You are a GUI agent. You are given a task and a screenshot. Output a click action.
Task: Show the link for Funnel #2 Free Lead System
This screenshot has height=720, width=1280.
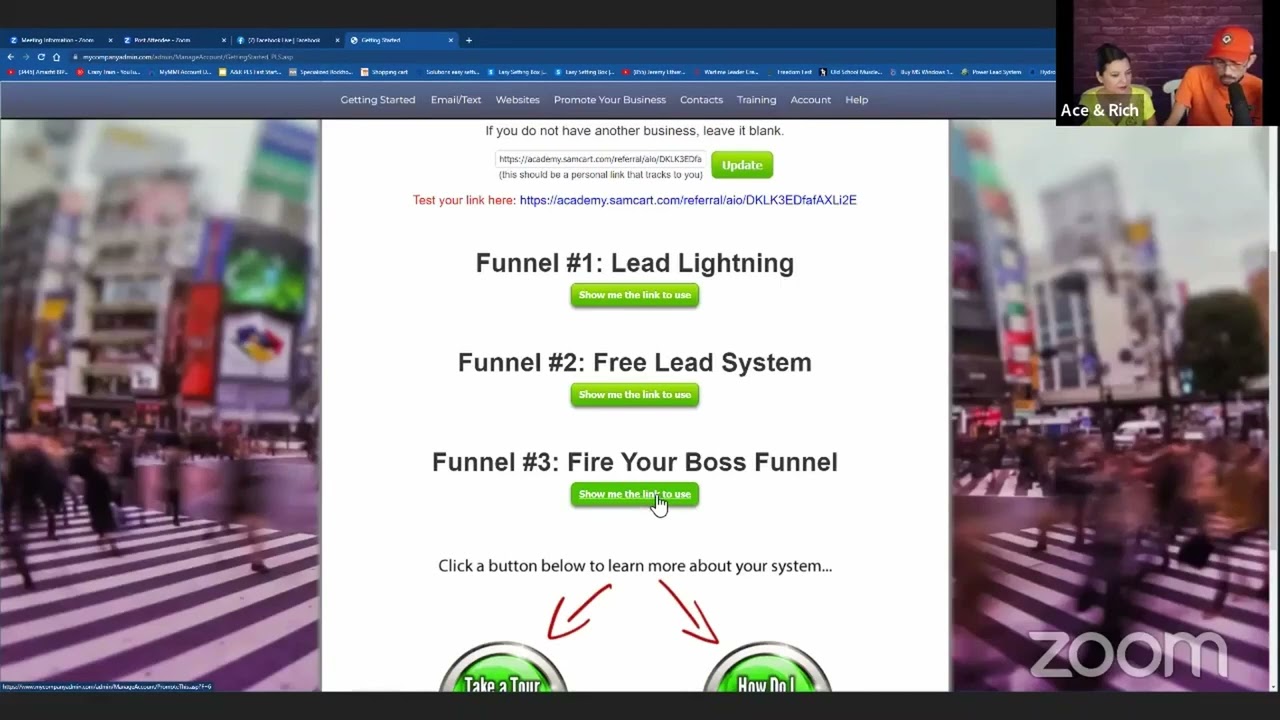(635, 394)
